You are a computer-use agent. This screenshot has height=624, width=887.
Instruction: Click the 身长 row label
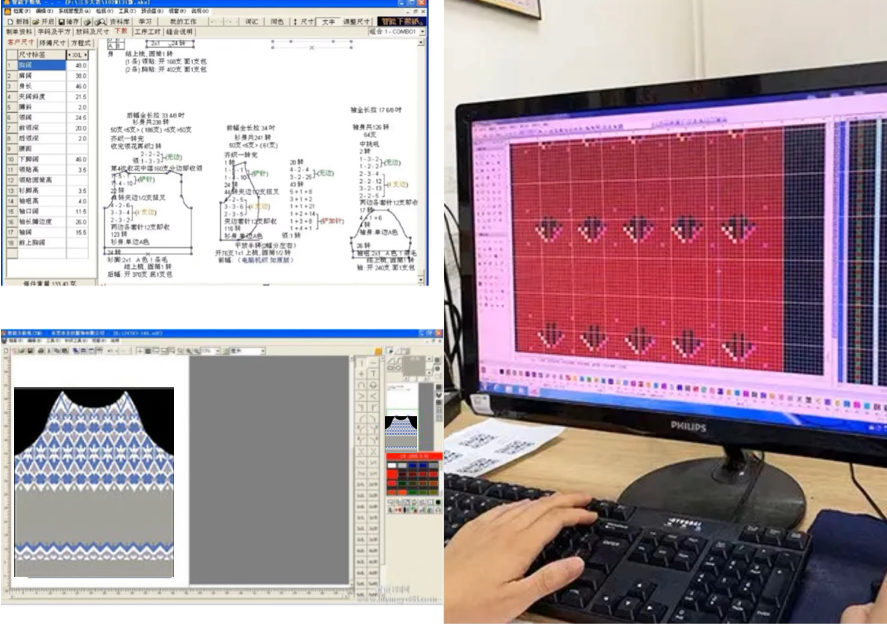tap(41, 87)
